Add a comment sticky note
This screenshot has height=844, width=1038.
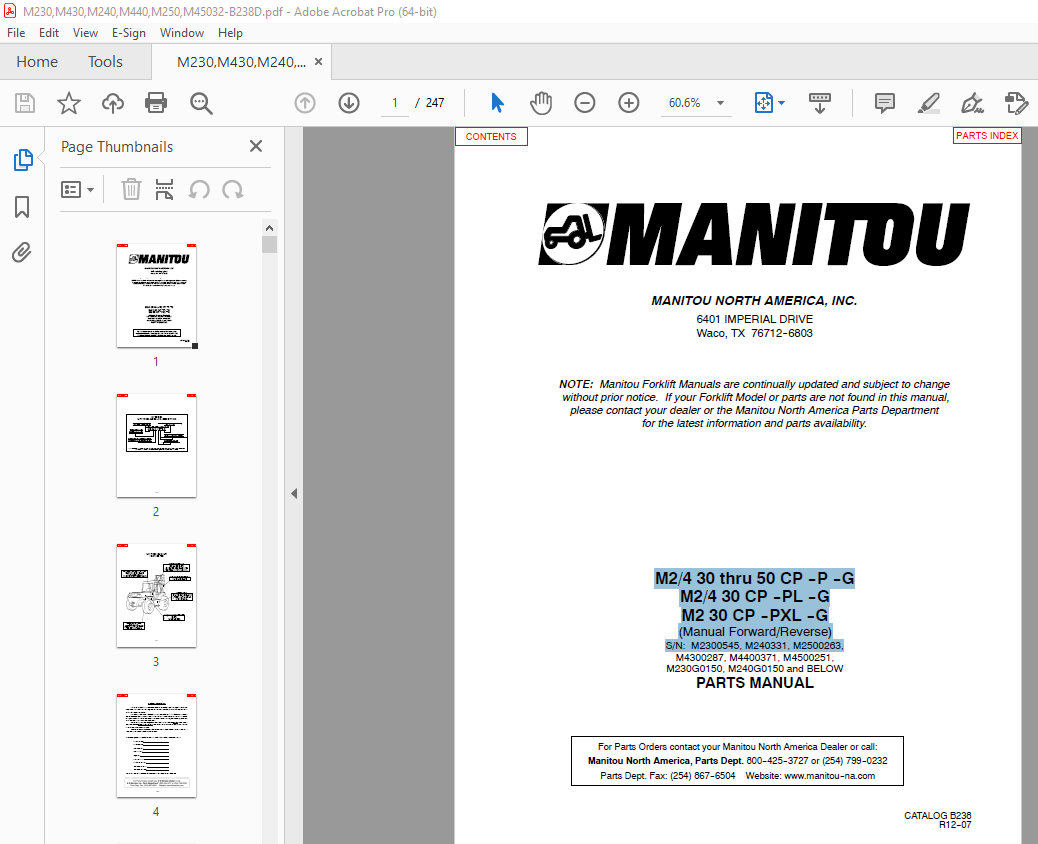[x=884, y=103]
